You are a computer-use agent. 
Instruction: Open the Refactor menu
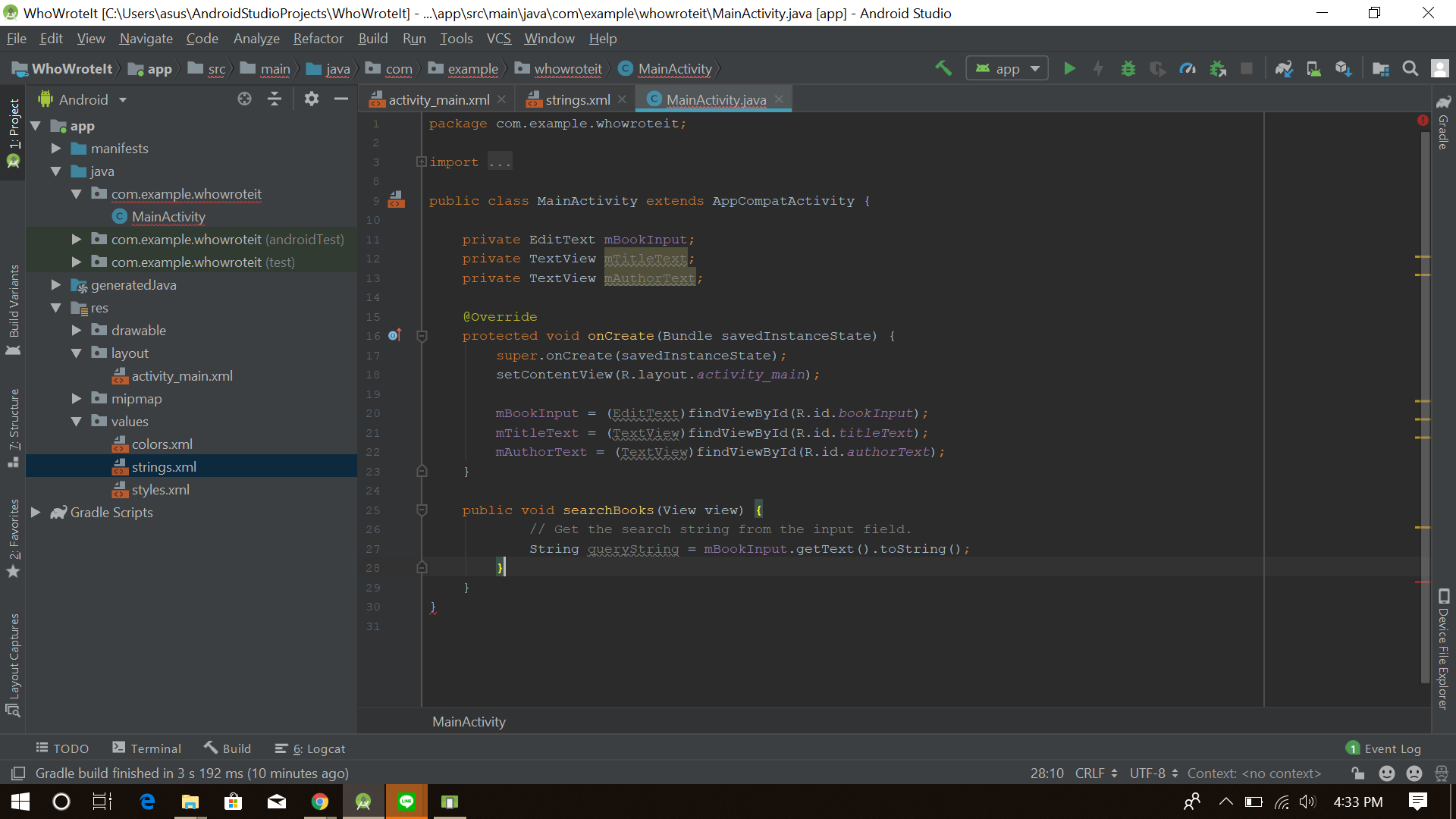pyautogui.click(x=318, y=39)
